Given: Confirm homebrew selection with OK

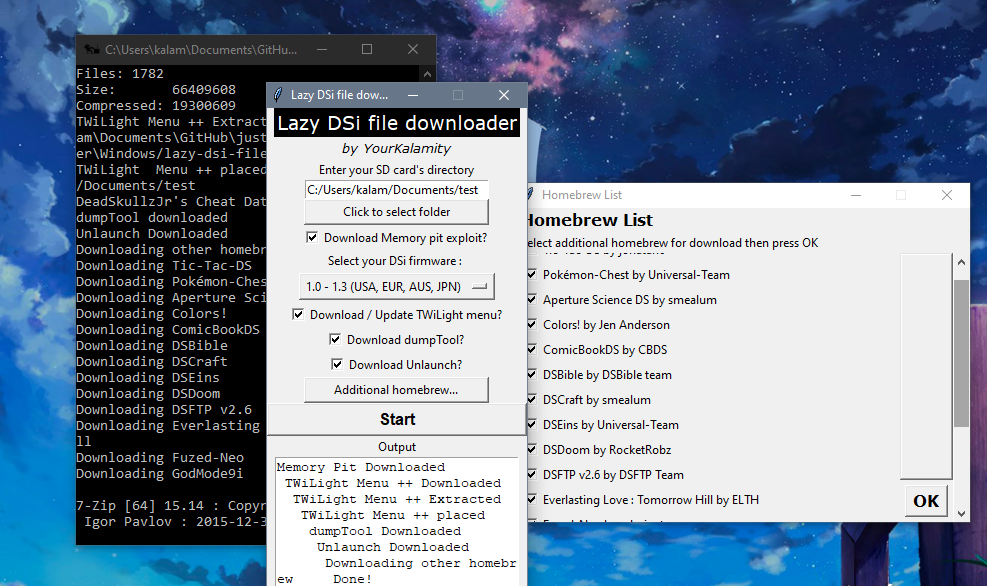Looking at the screenshot, I should click(926, 501).
